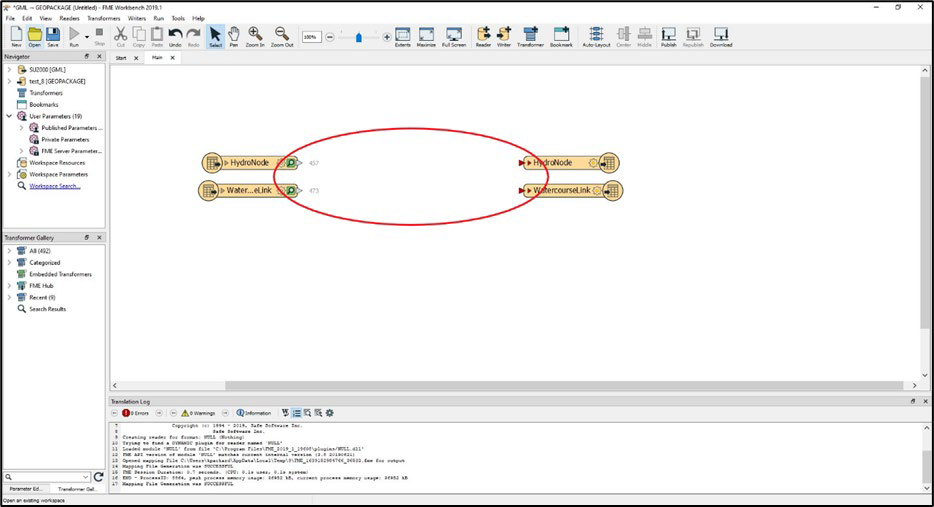This screenshot has width=934, height=507.
Task: Open the Run button dropdown arrow
Action: [87, 37]
